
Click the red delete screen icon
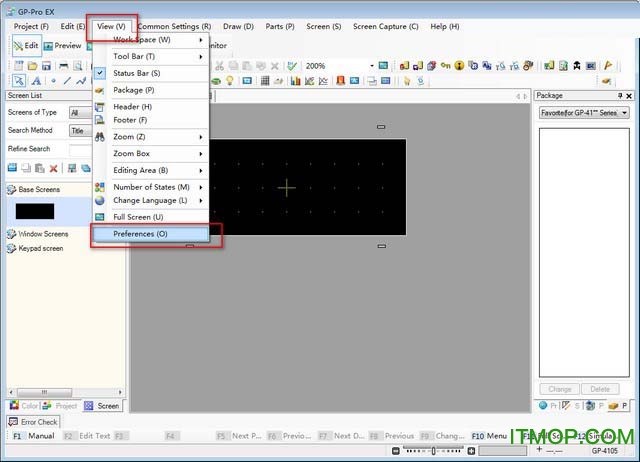click(x=56, y=168)
